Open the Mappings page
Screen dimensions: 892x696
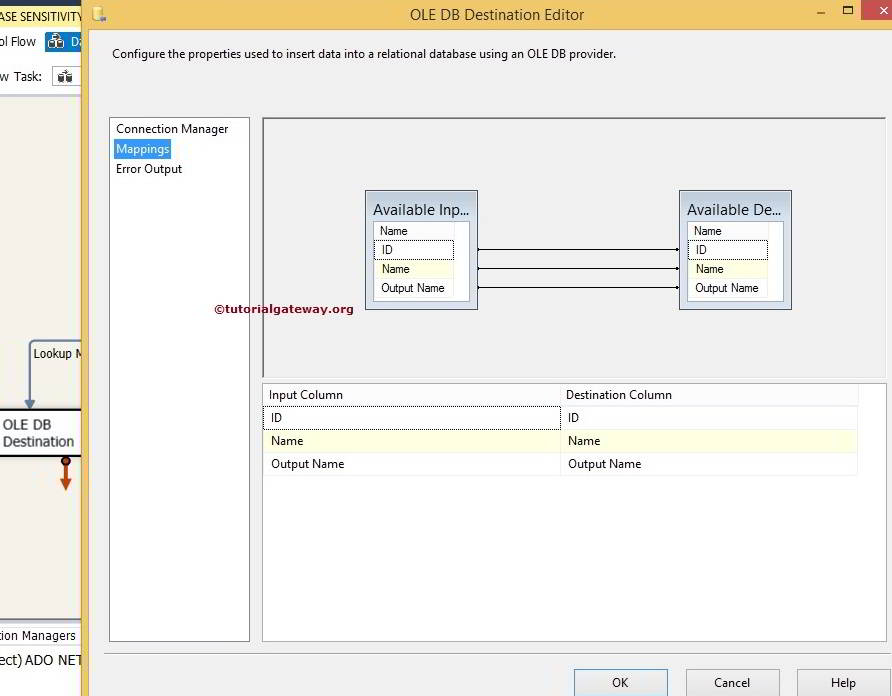click(x=142, y=149)
